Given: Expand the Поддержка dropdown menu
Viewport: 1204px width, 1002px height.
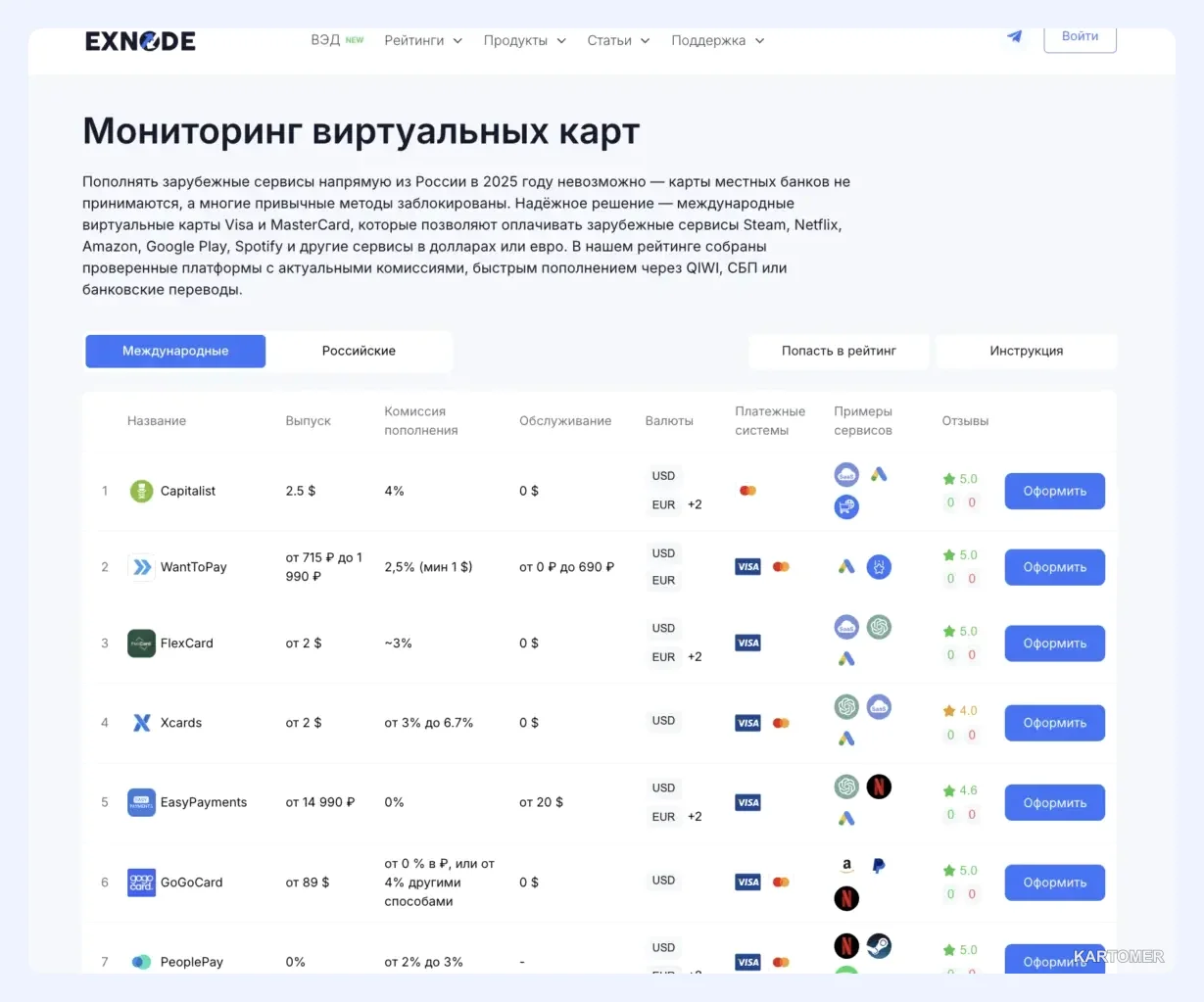Looking at the screenshot, I should 717,40.
